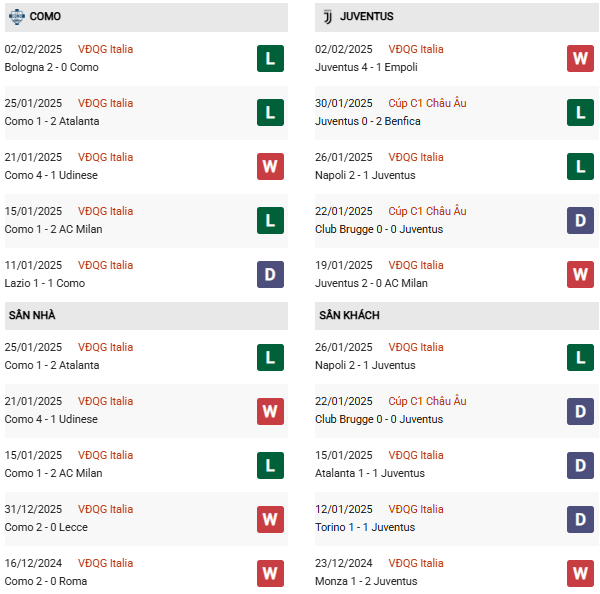The image size is (600, 594).
Task: Click the W badge for Juventus 2 - 0 AC Milan
Action: click(580, 274)
